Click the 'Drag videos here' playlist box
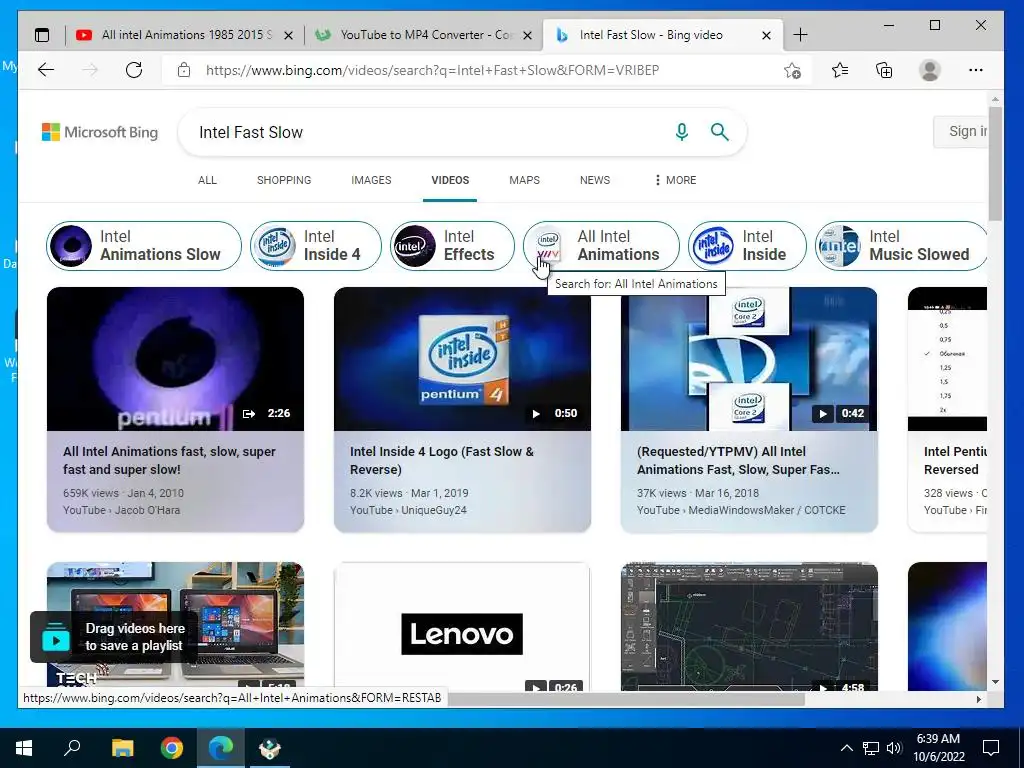Screen dimensions: 1024x768 (114, 637)
